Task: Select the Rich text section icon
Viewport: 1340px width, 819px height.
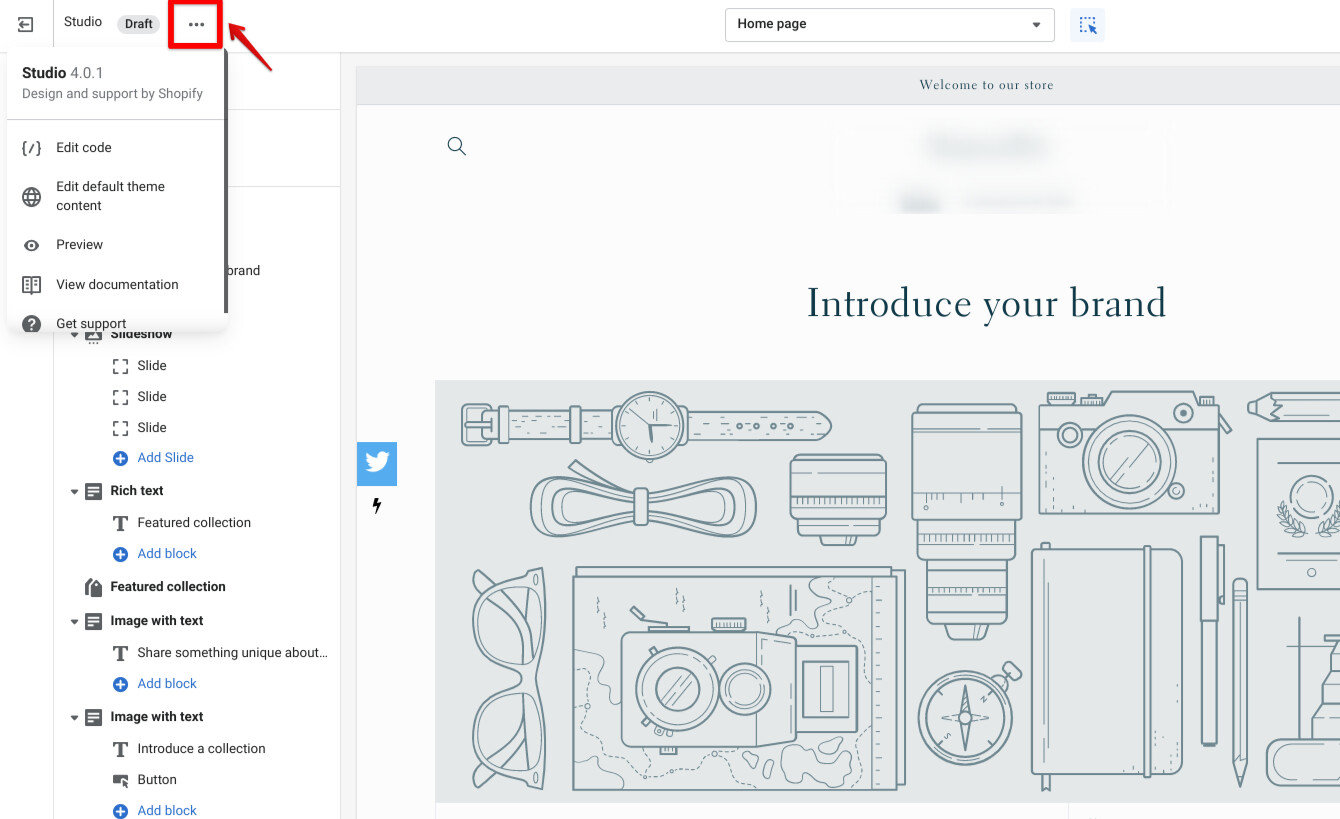Action: (93, 491)
